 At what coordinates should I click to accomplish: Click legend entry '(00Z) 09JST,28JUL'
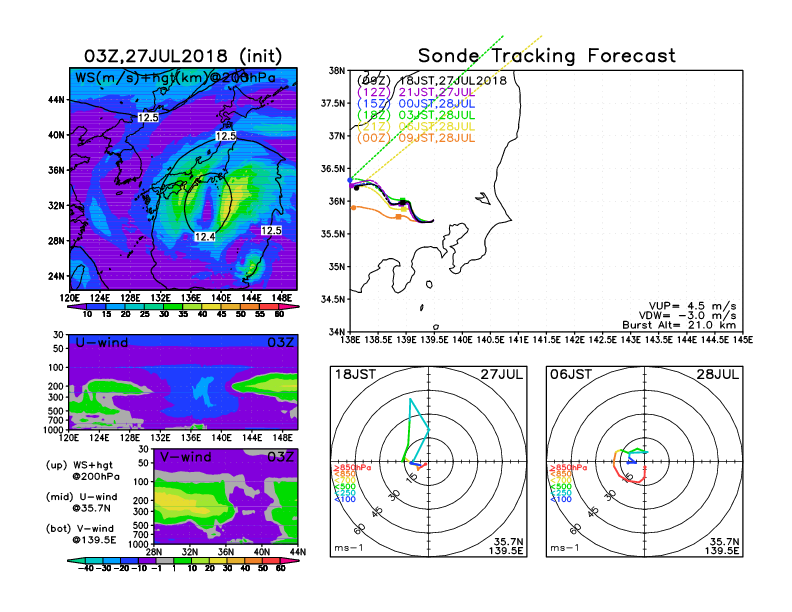click(x=416, y=138)
